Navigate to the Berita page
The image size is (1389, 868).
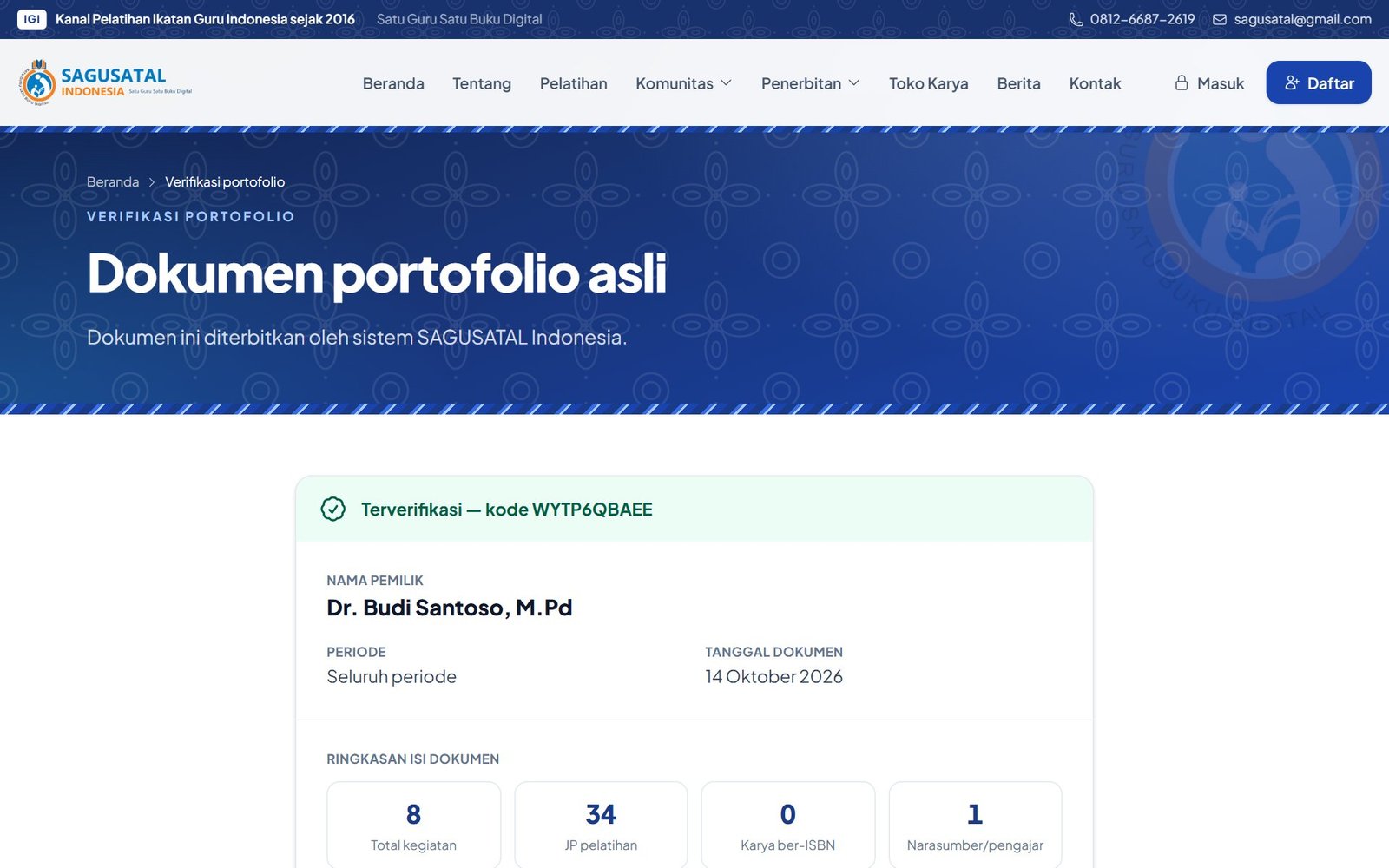point(1019,83)
